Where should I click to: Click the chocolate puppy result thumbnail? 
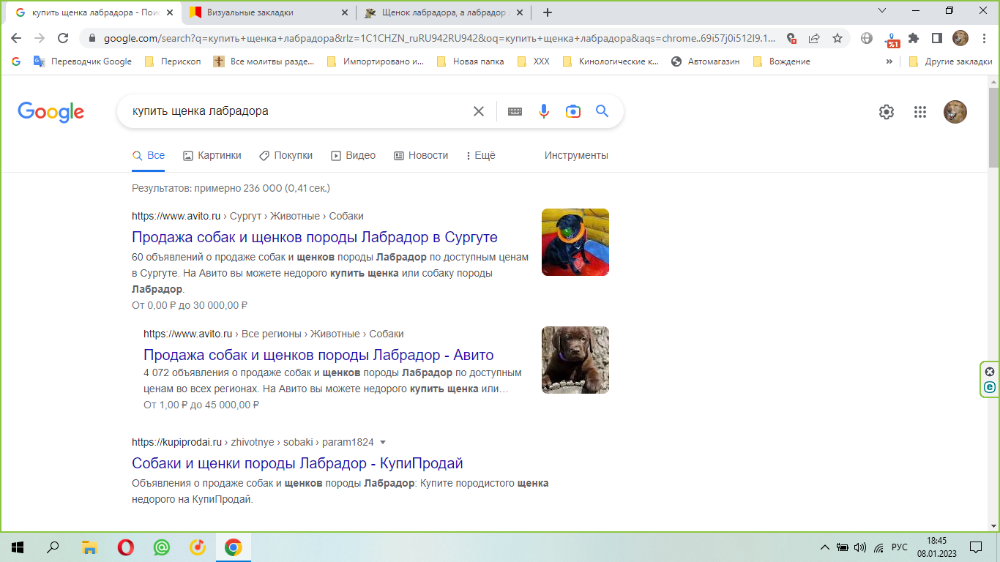click(575, 360)
